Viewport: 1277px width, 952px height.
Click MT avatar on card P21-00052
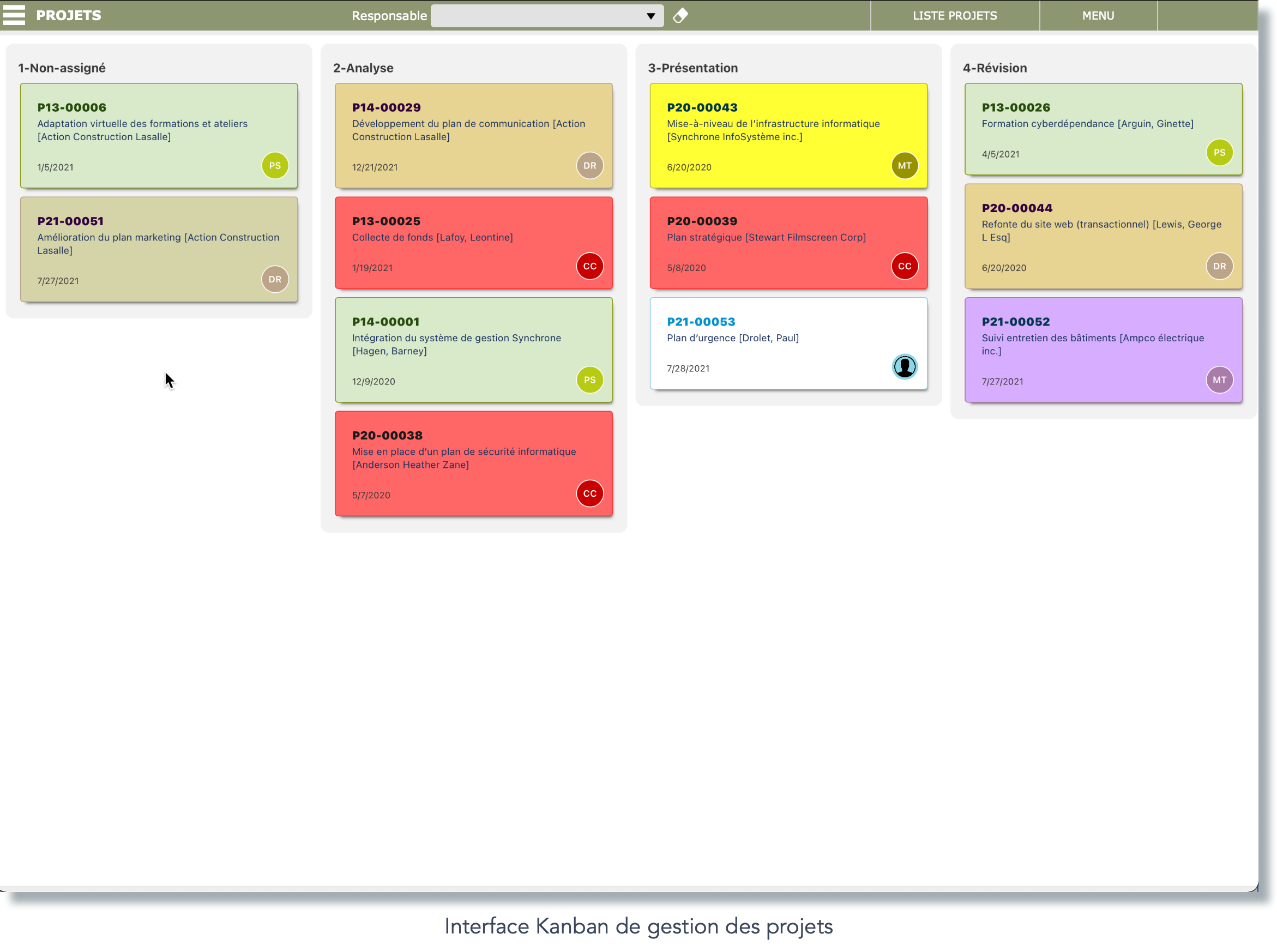pos(1219,379)
